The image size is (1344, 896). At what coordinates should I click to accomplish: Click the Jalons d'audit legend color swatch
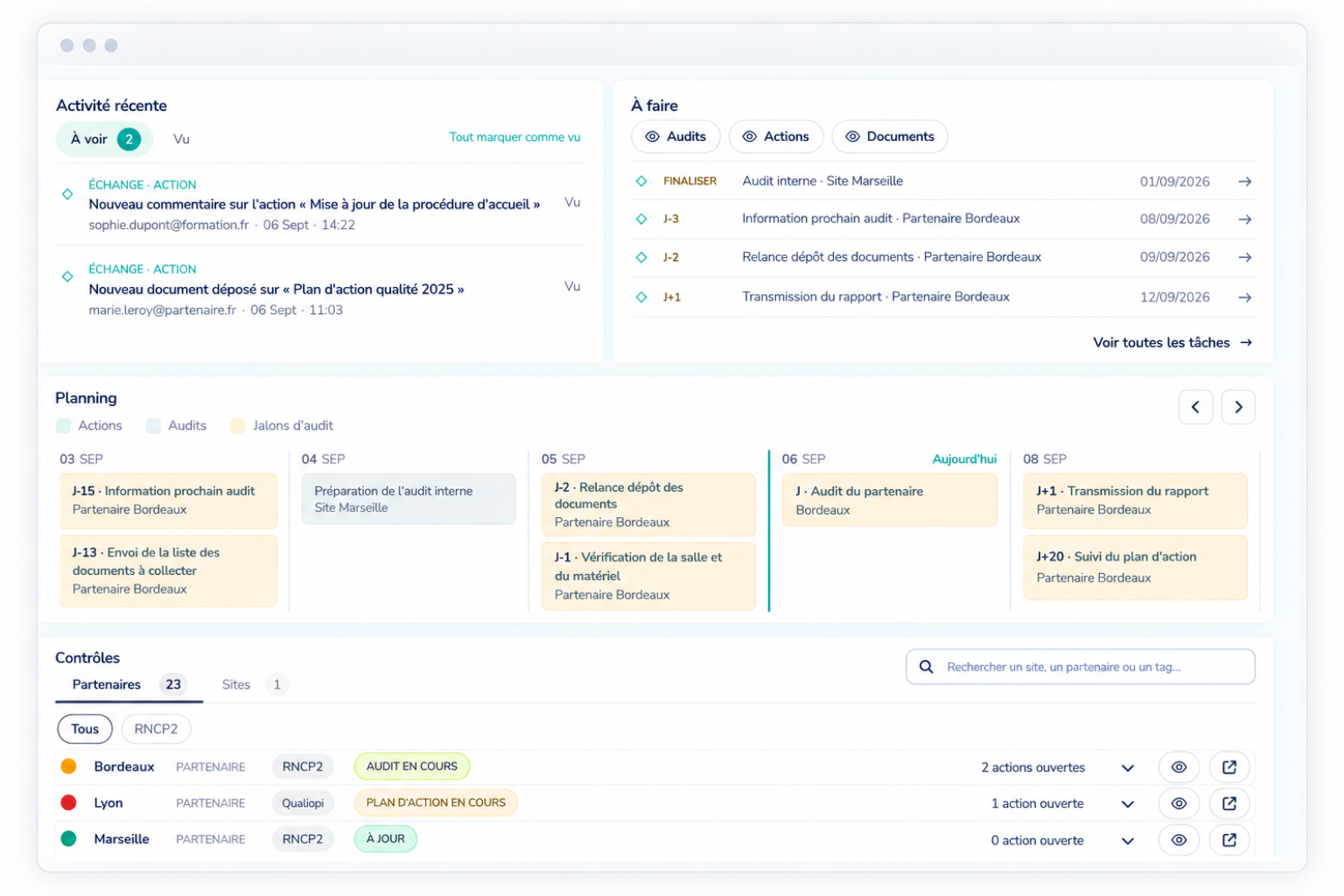point(237,426)
